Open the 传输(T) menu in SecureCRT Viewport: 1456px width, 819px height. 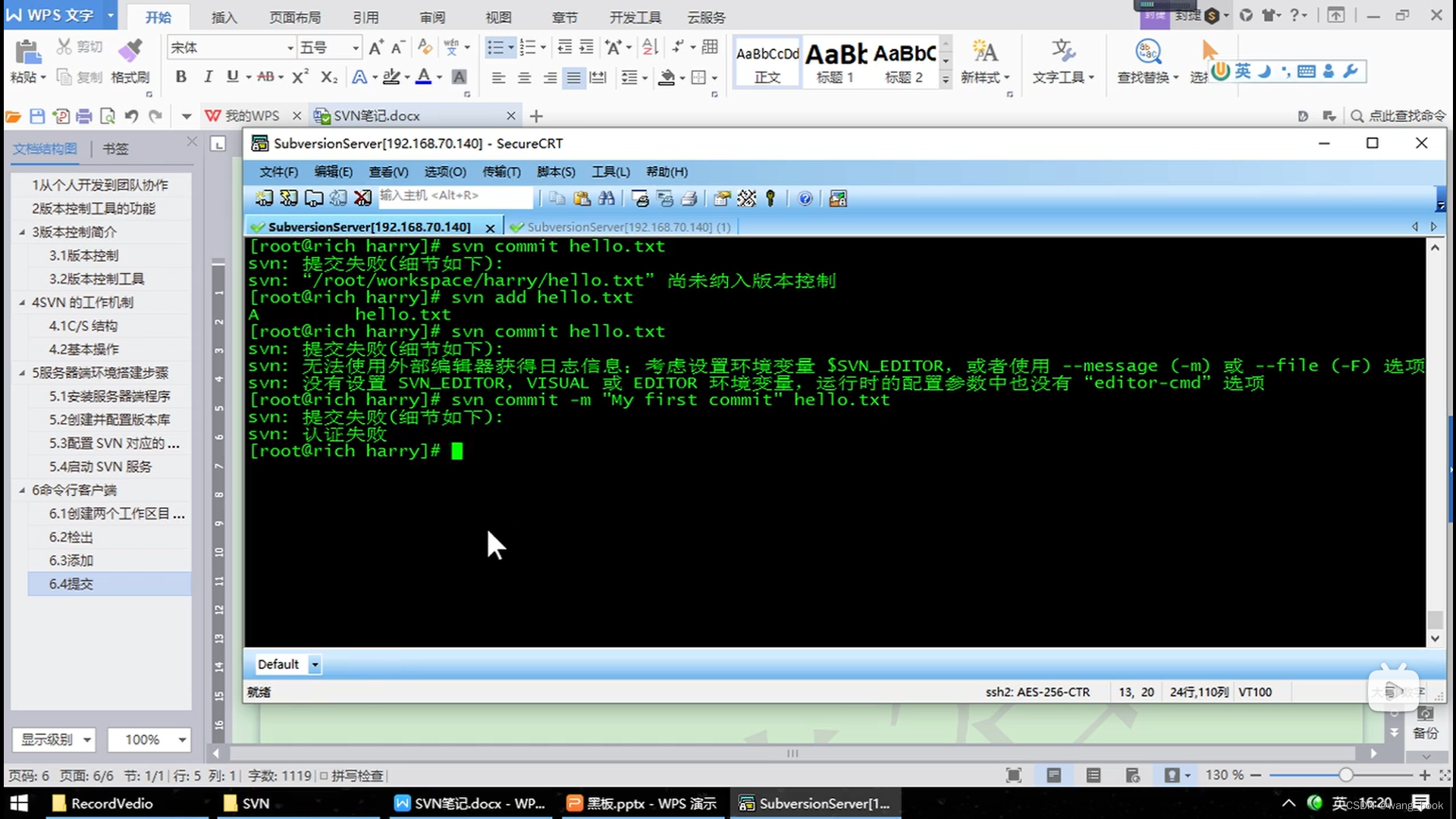(x=501, y=172)
